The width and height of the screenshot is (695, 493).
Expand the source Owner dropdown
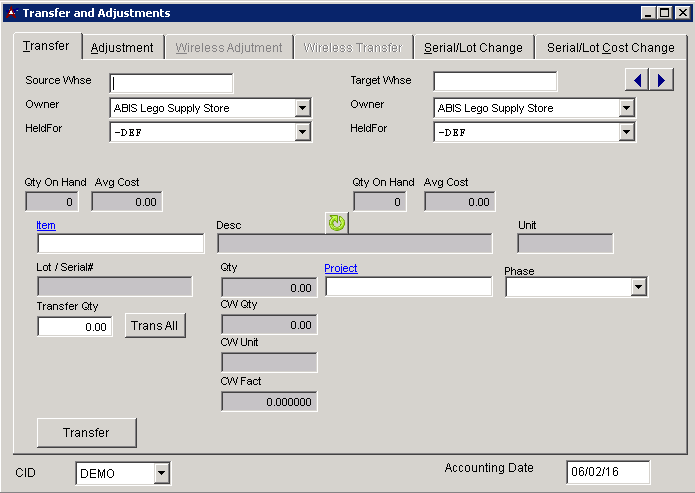(302, 109)
